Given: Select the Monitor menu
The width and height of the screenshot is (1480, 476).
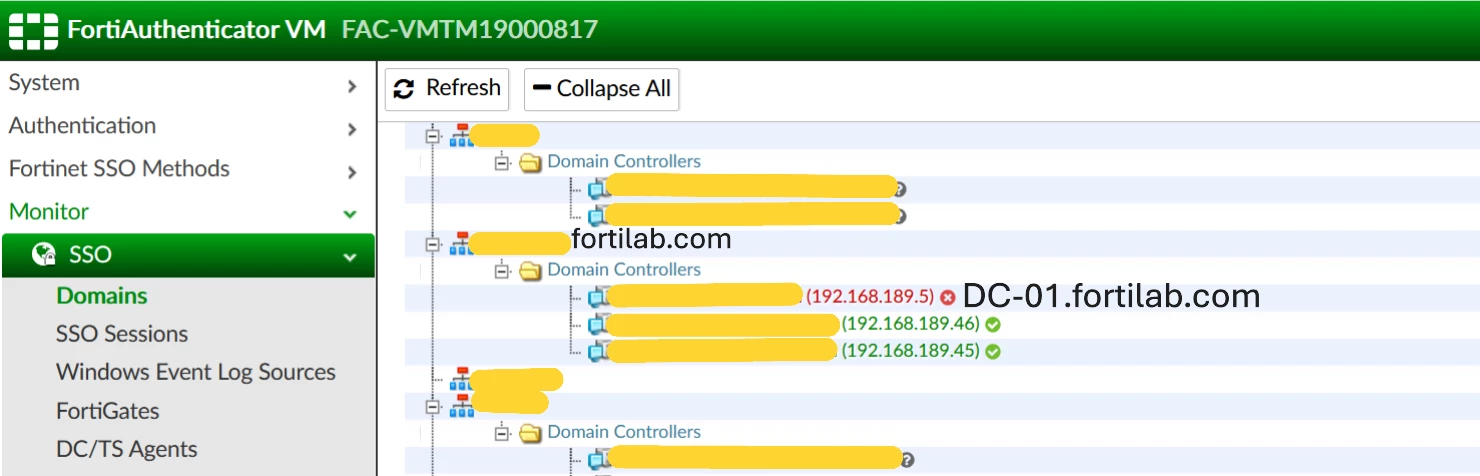Looking at the screenshot, I should tap(49, 212).
